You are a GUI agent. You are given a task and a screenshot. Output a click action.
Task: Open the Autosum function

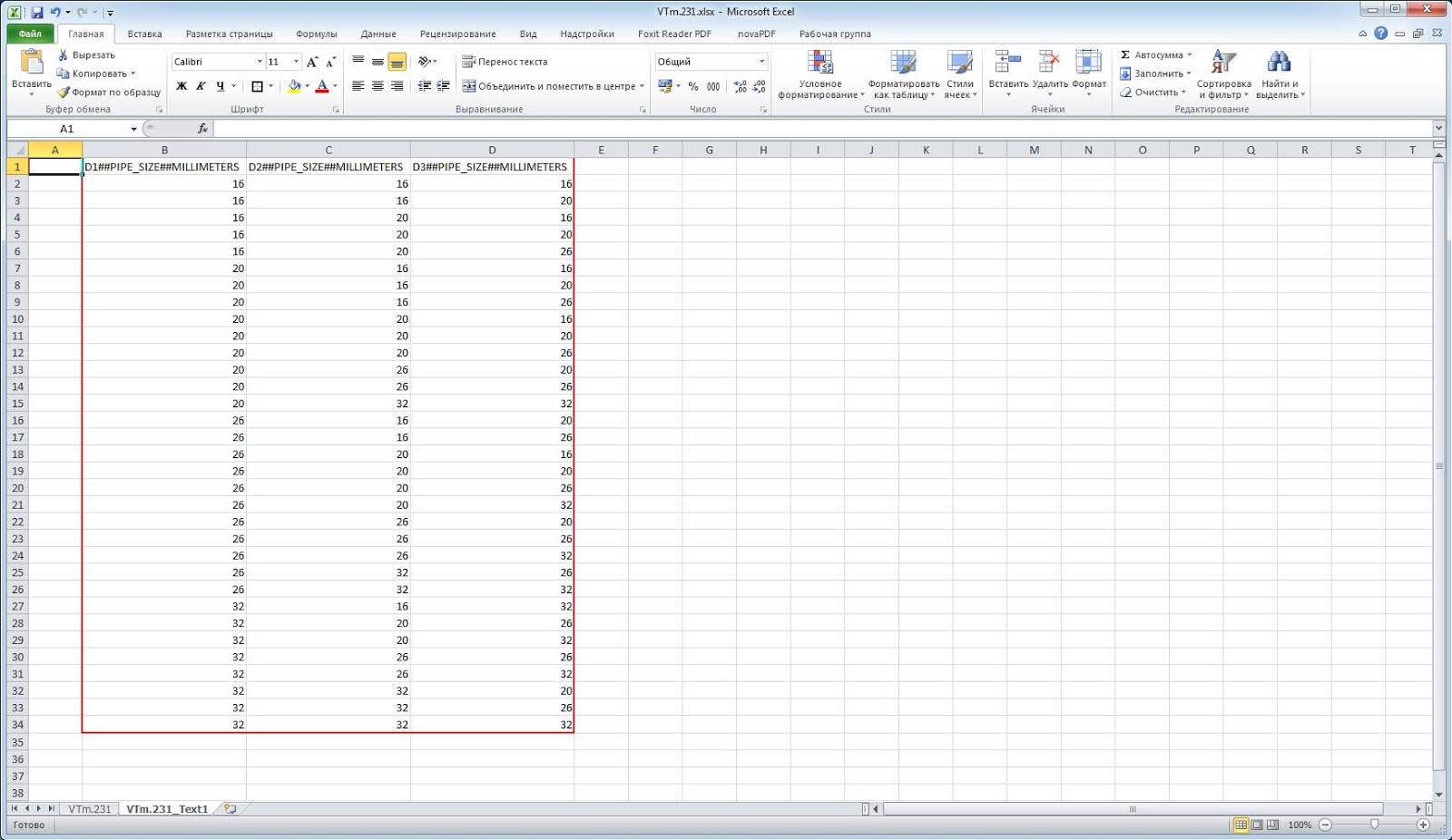tap(1153, 54)
